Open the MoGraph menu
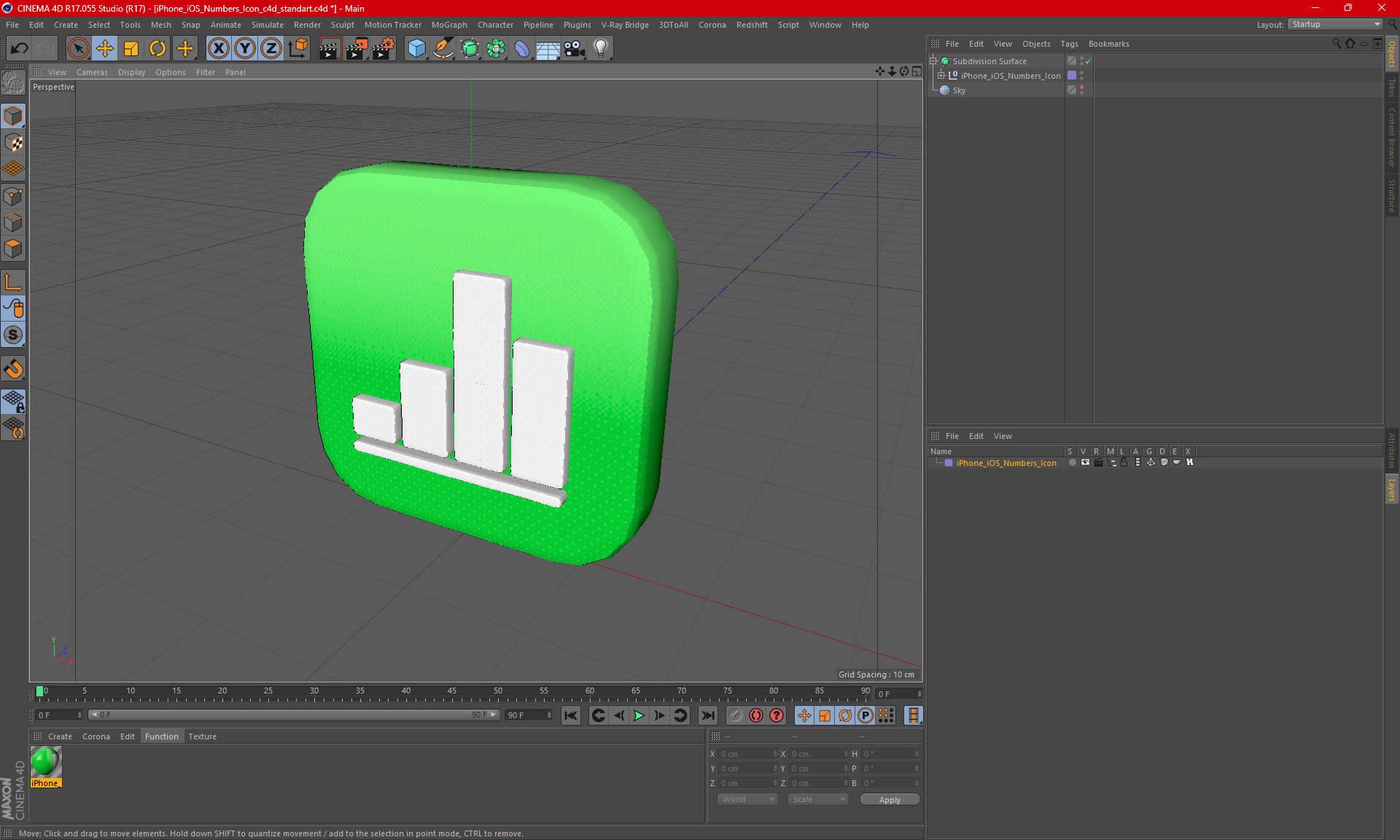 pyautogui.click(x=449, y=25)
